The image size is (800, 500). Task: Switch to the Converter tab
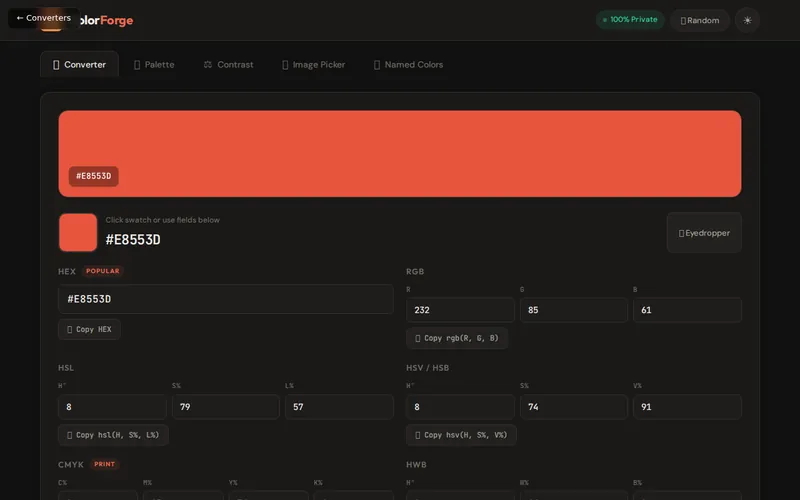pos(80,65)
